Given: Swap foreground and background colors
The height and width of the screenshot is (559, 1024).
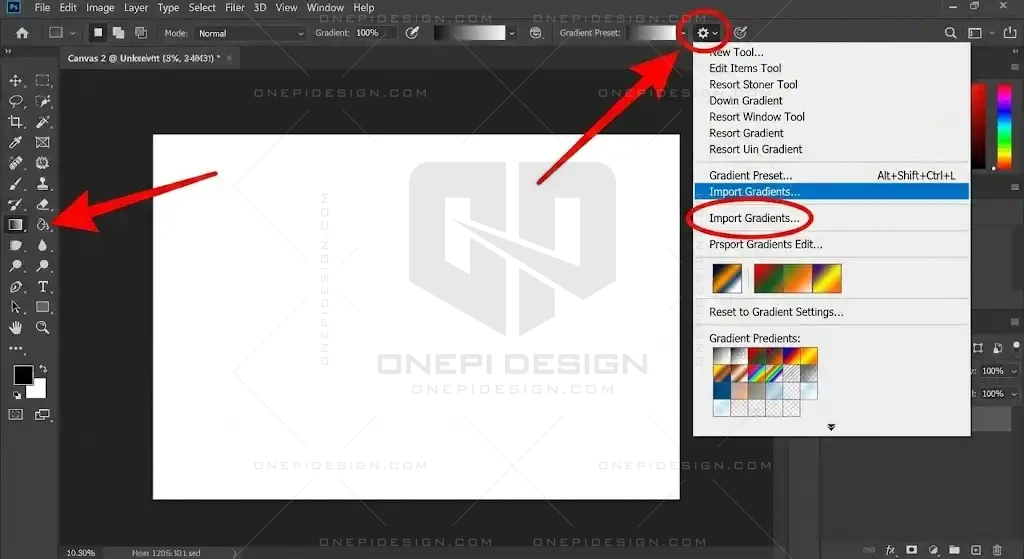Looking at the screenshot, I should pyautogui.click(x=42, y=370).
